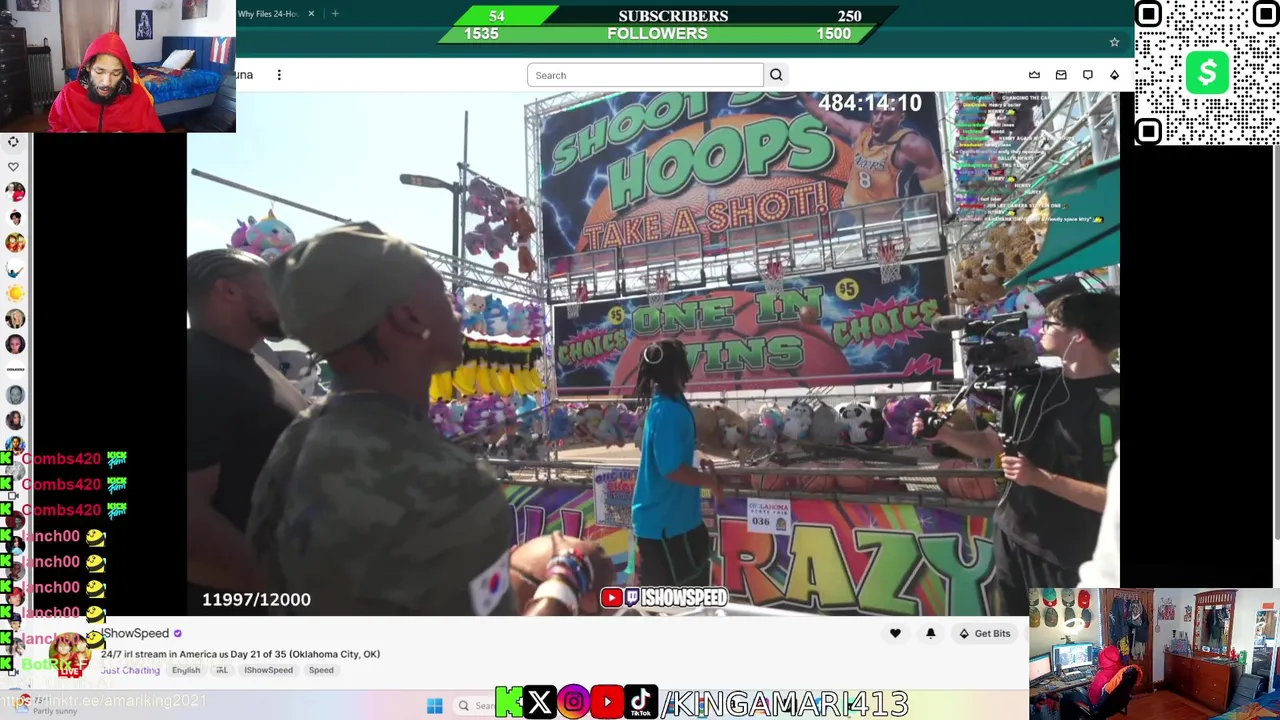Image resolution: width=1280 pixels, height=720 pixels.
Task: Select the IRL tag
Action: pos(222,670)
